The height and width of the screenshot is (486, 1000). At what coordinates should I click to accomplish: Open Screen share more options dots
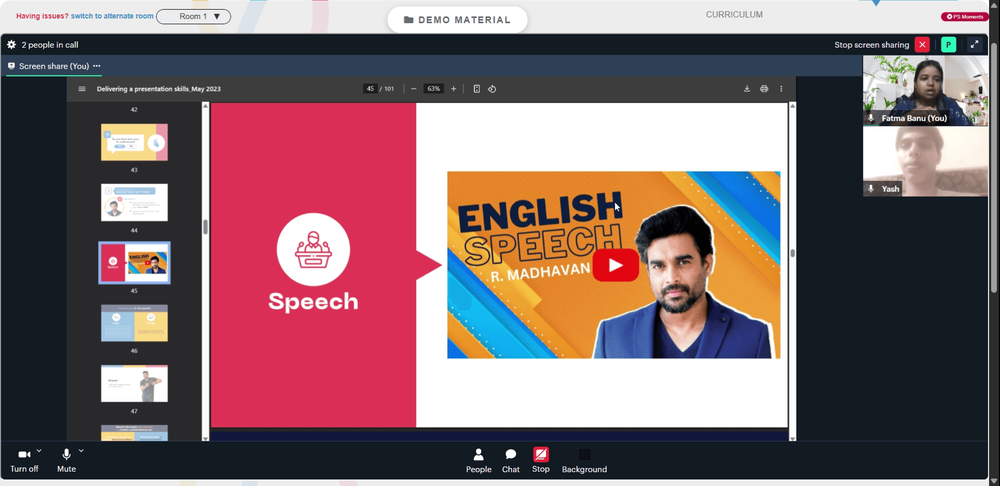click(x=97, y=66)
